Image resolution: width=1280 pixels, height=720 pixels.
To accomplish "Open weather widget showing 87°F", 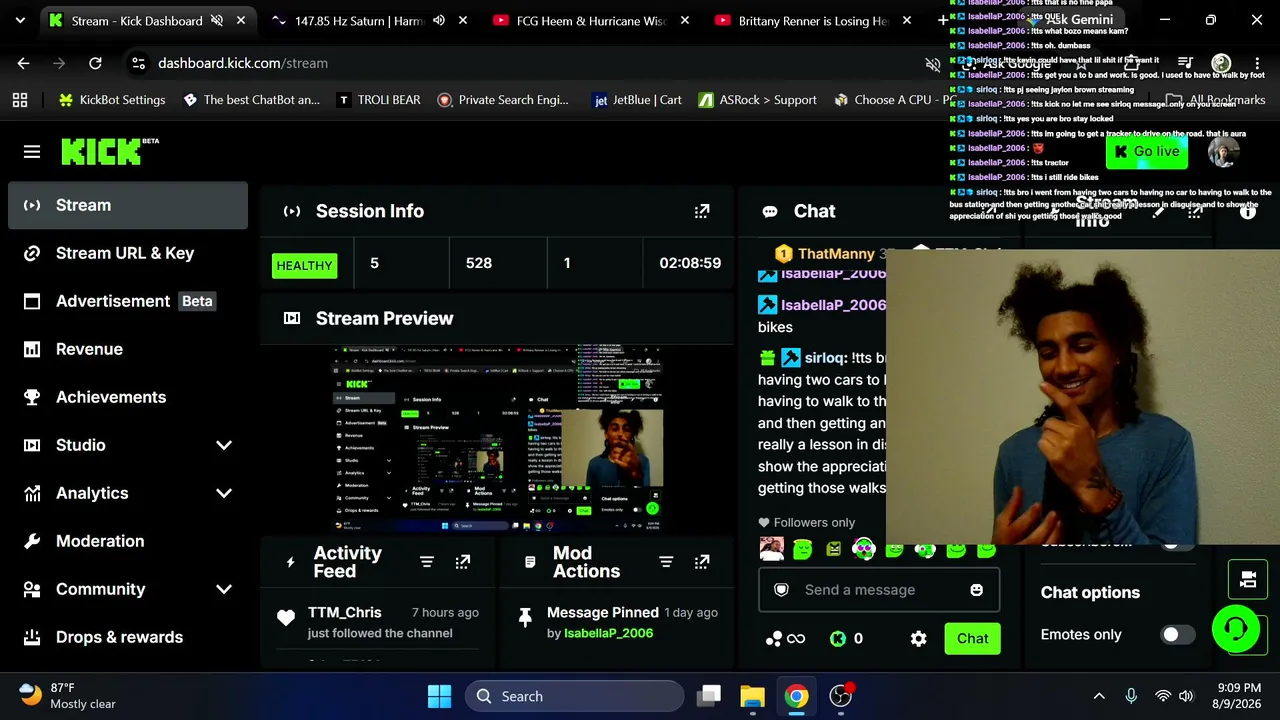I will click(x=68, y=696).
